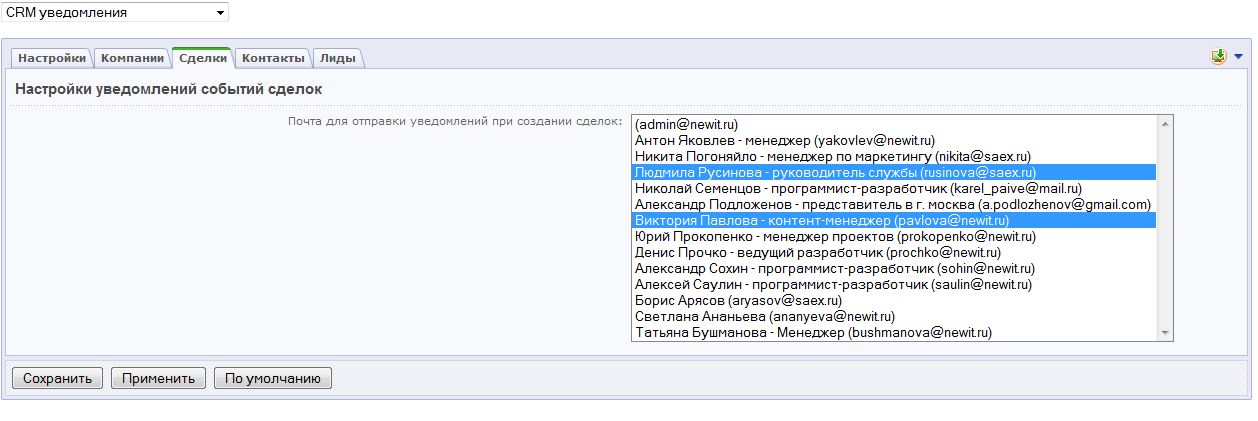Go to the Контакты tab
This screenshot has height=421, width=1258.
[x=273, y=58]
